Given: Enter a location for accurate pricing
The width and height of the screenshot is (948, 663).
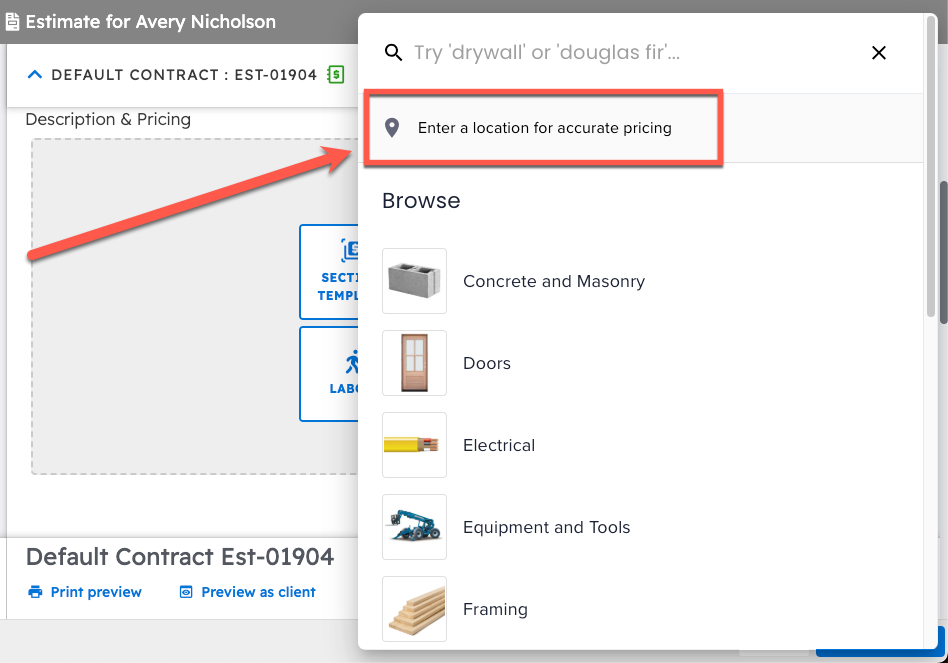Looking at the screenshot, I should coord(544,128).
